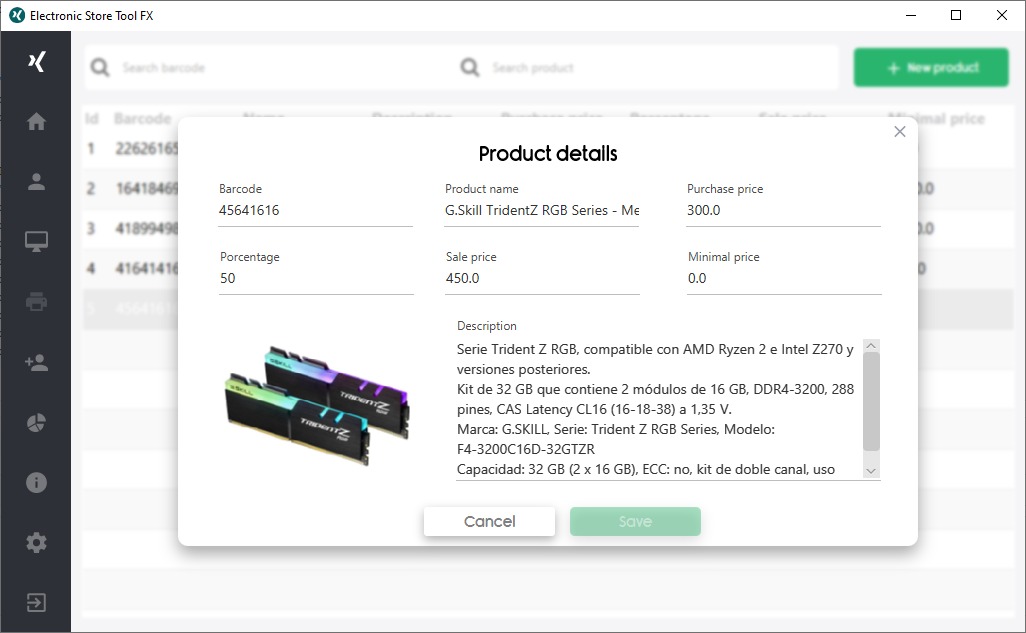
Task: Open the add-user icon in sidebar
Action: click(x=36, y=362)
